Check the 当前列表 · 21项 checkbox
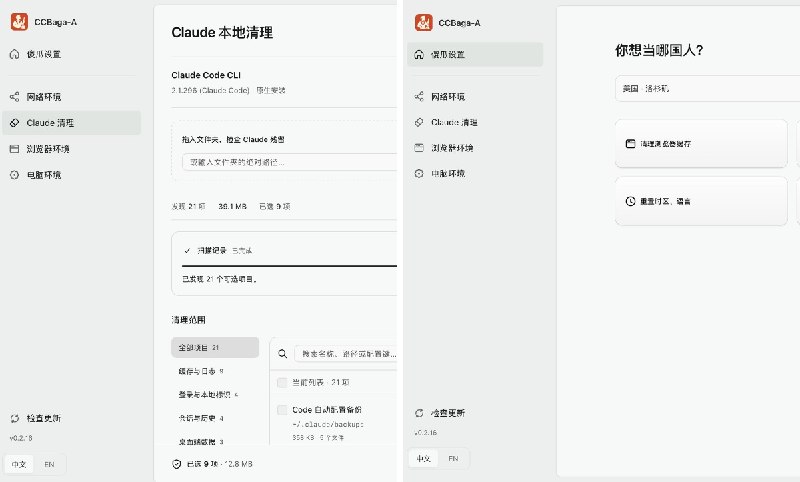800x482 pixels. coord(282,382)
